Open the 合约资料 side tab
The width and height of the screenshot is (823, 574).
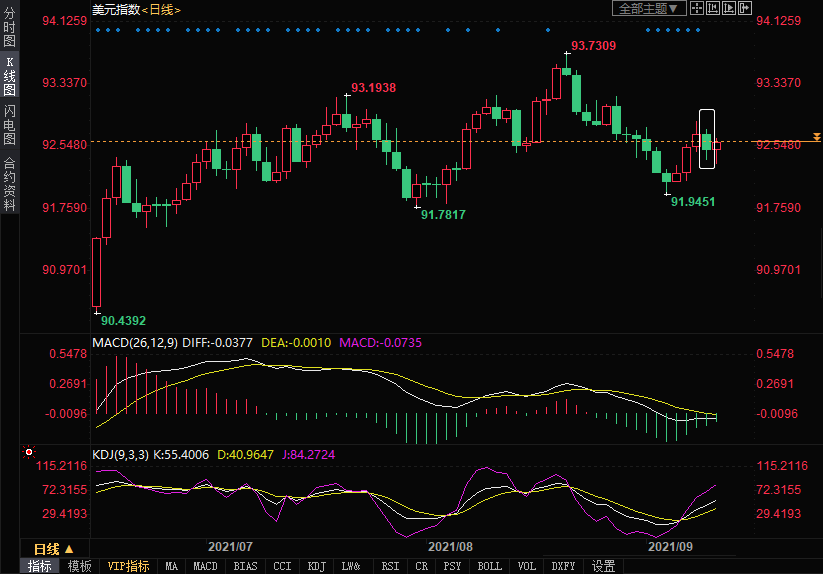[9, 184]
